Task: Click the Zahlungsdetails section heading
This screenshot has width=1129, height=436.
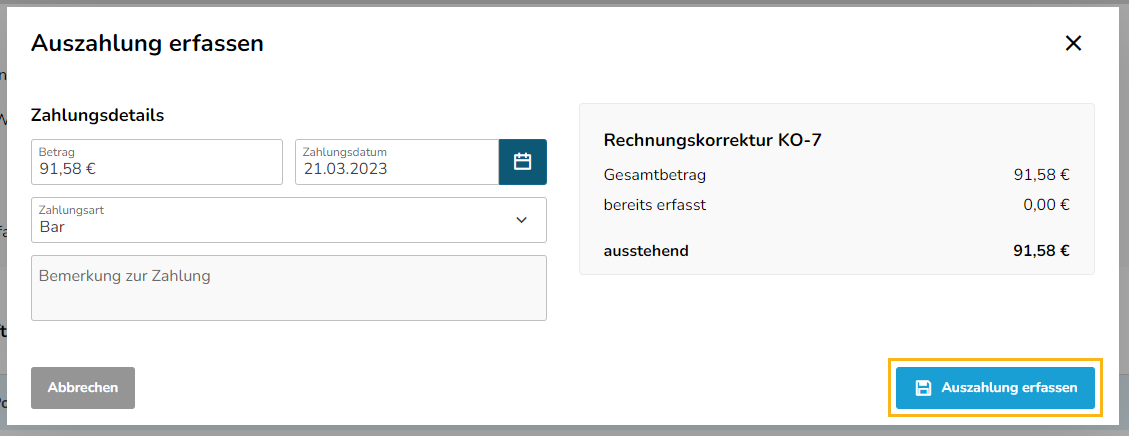Action: tap(97, 115)
